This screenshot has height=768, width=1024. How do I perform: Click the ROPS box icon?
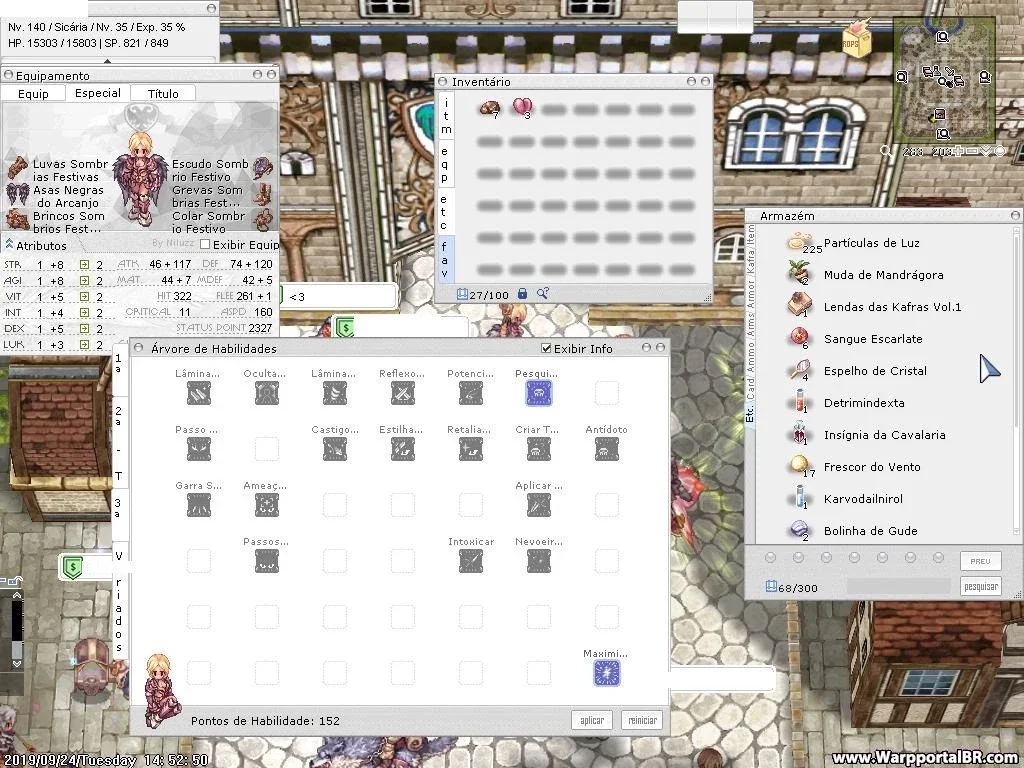[855, 39]
